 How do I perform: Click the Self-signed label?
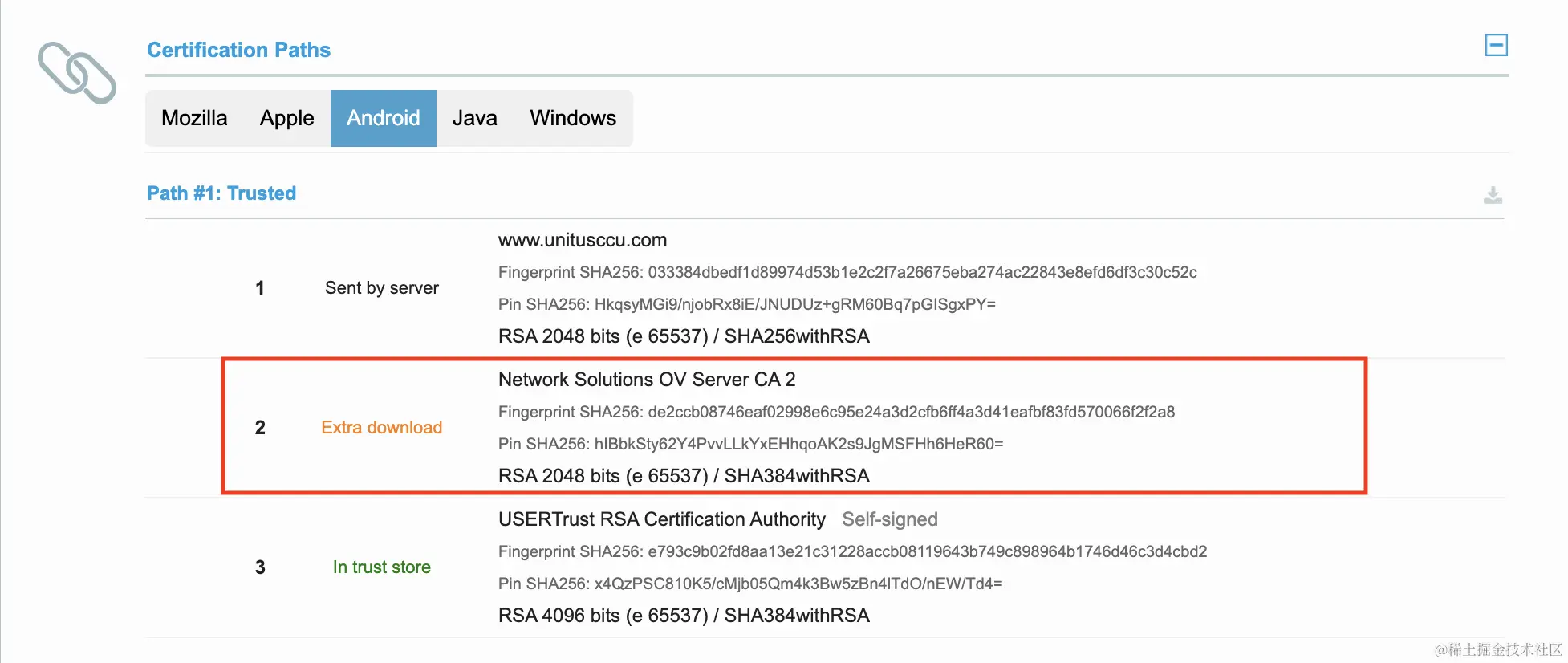coord(890,519)
